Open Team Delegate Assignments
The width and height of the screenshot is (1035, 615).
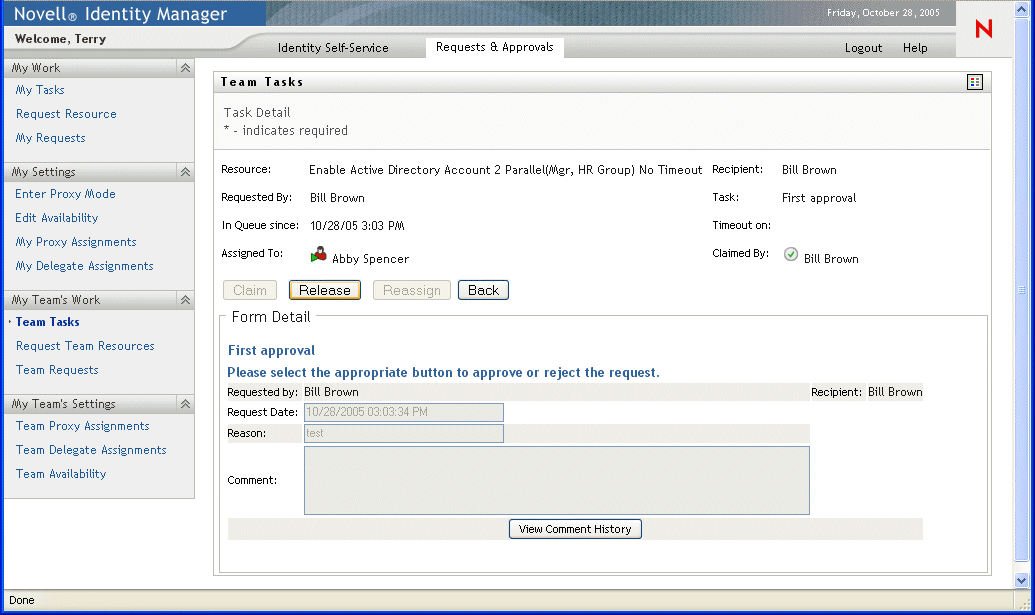pyautogui.click(x=91, y=450)
